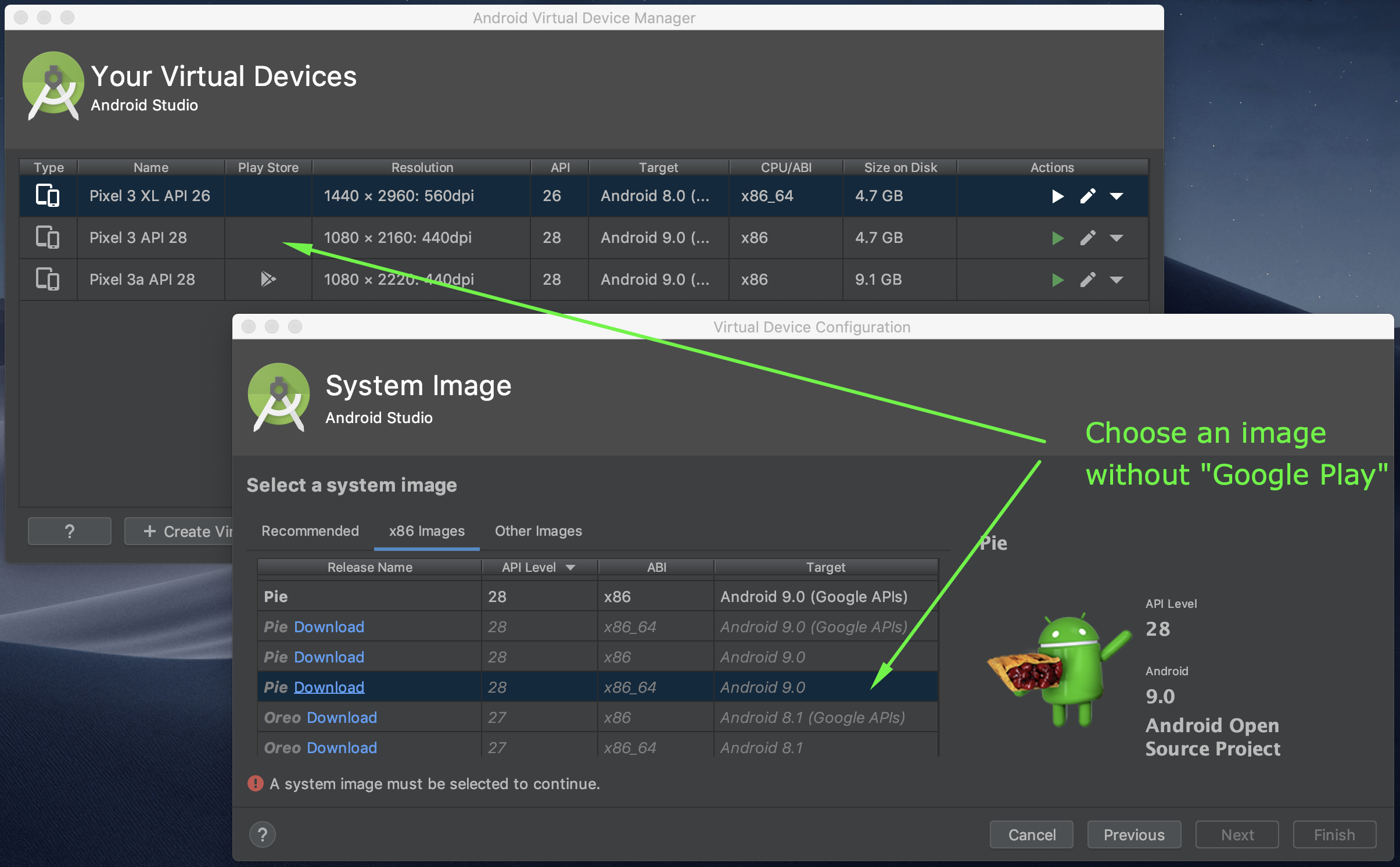Edit the Pixel 3a API 28 device
Image resolution: width=1400 pixels, height=867 pixels.
(x=1087, y=280)
